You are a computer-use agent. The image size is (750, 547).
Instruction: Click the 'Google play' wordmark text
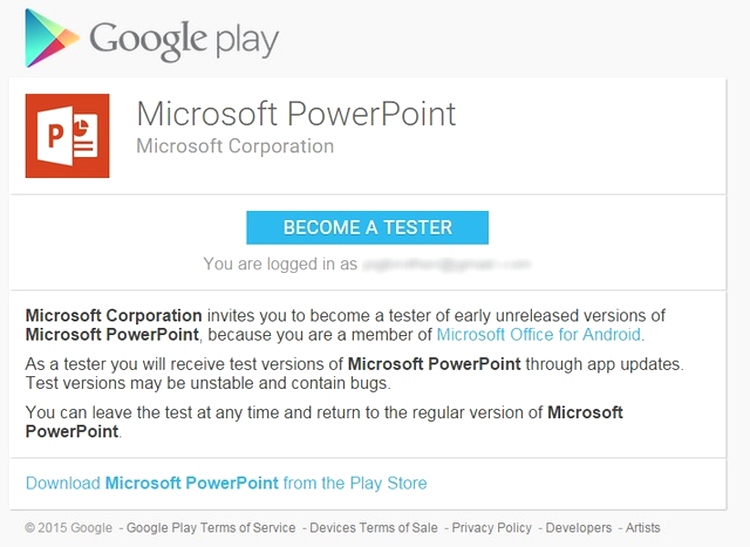(184, 40)
